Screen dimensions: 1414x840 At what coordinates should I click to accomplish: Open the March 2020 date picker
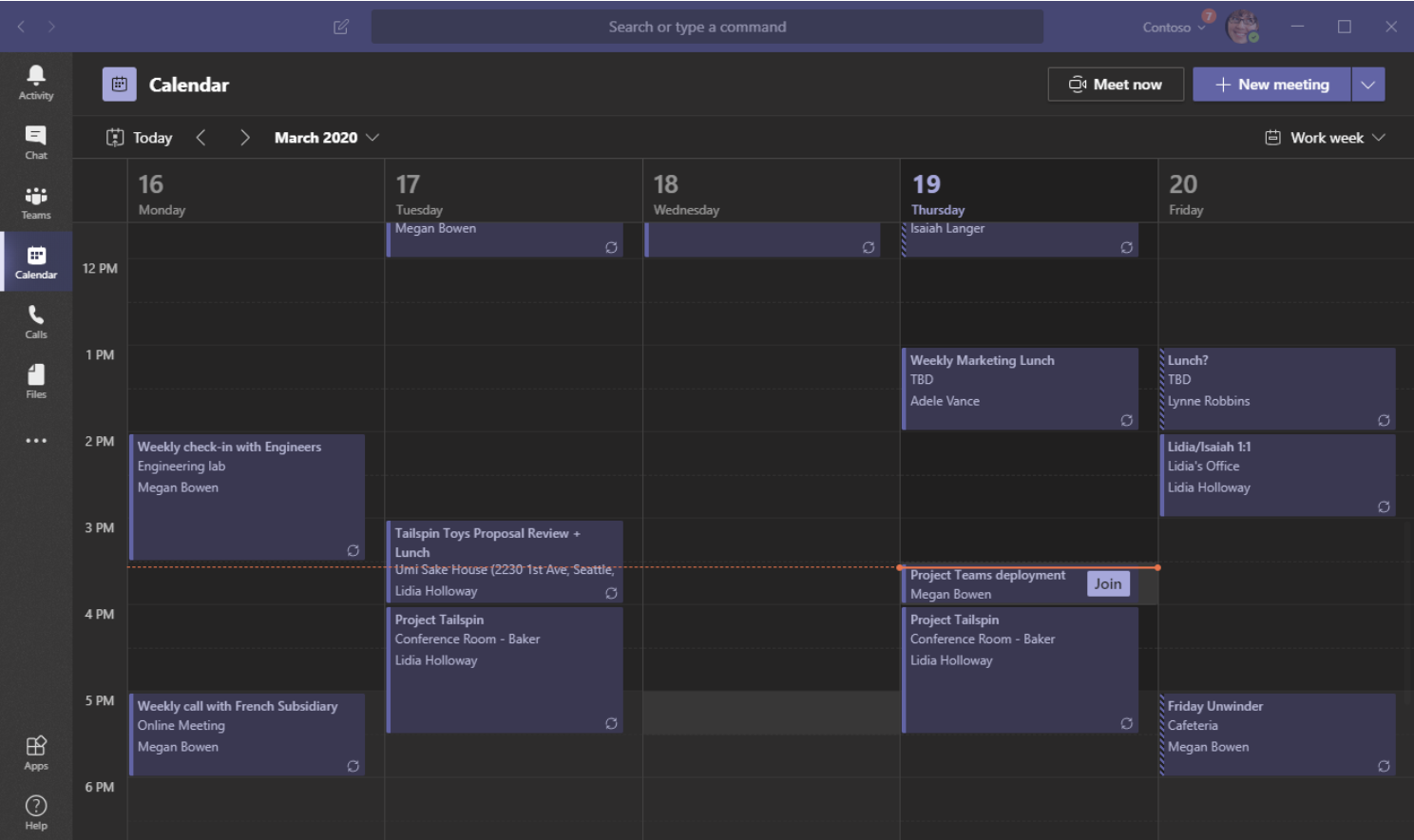click(325, 137)
